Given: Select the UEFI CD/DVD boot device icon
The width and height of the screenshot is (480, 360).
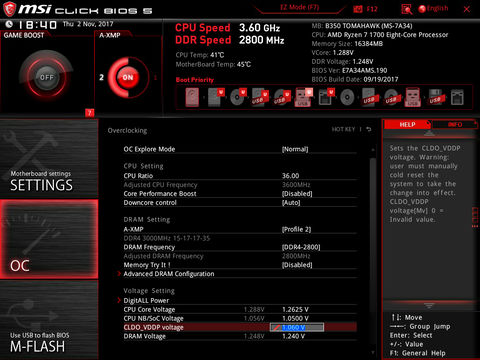Looking at the screenshot, I should point(238,97).
